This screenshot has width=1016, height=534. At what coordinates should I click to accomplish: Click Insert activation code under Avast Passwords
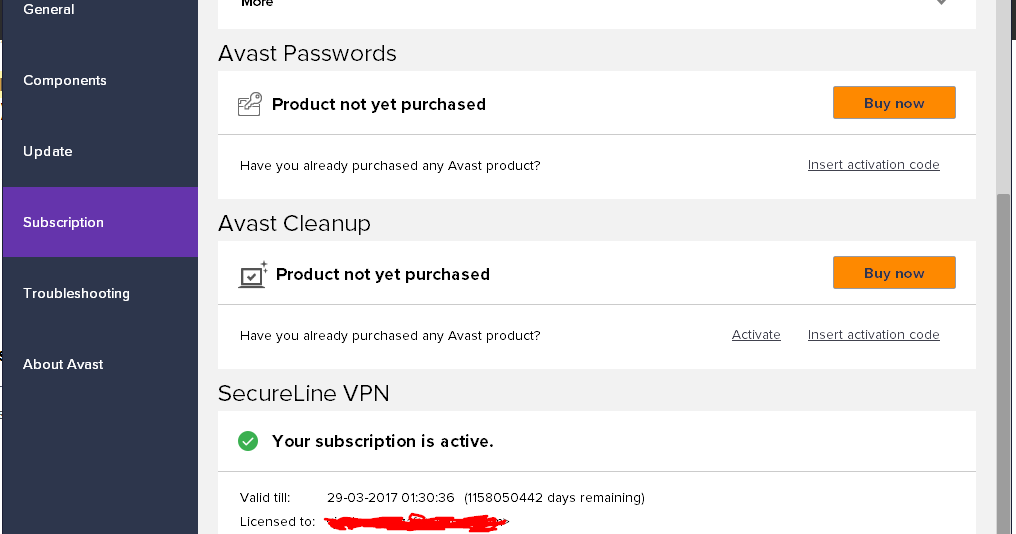click(x=873, y=165)
